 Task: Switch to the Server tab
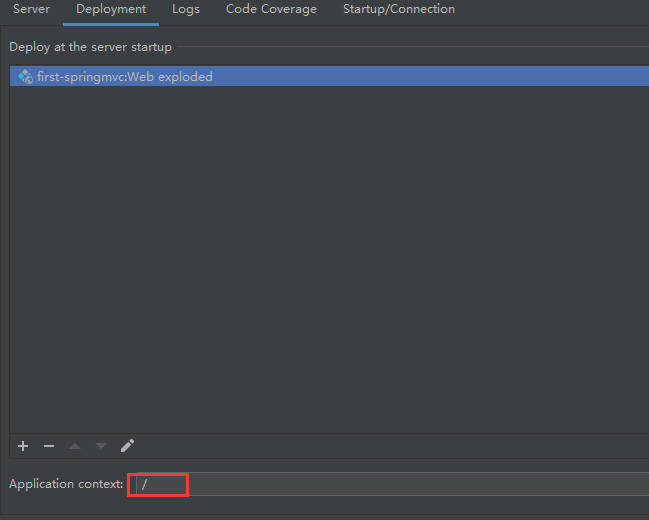31,9
